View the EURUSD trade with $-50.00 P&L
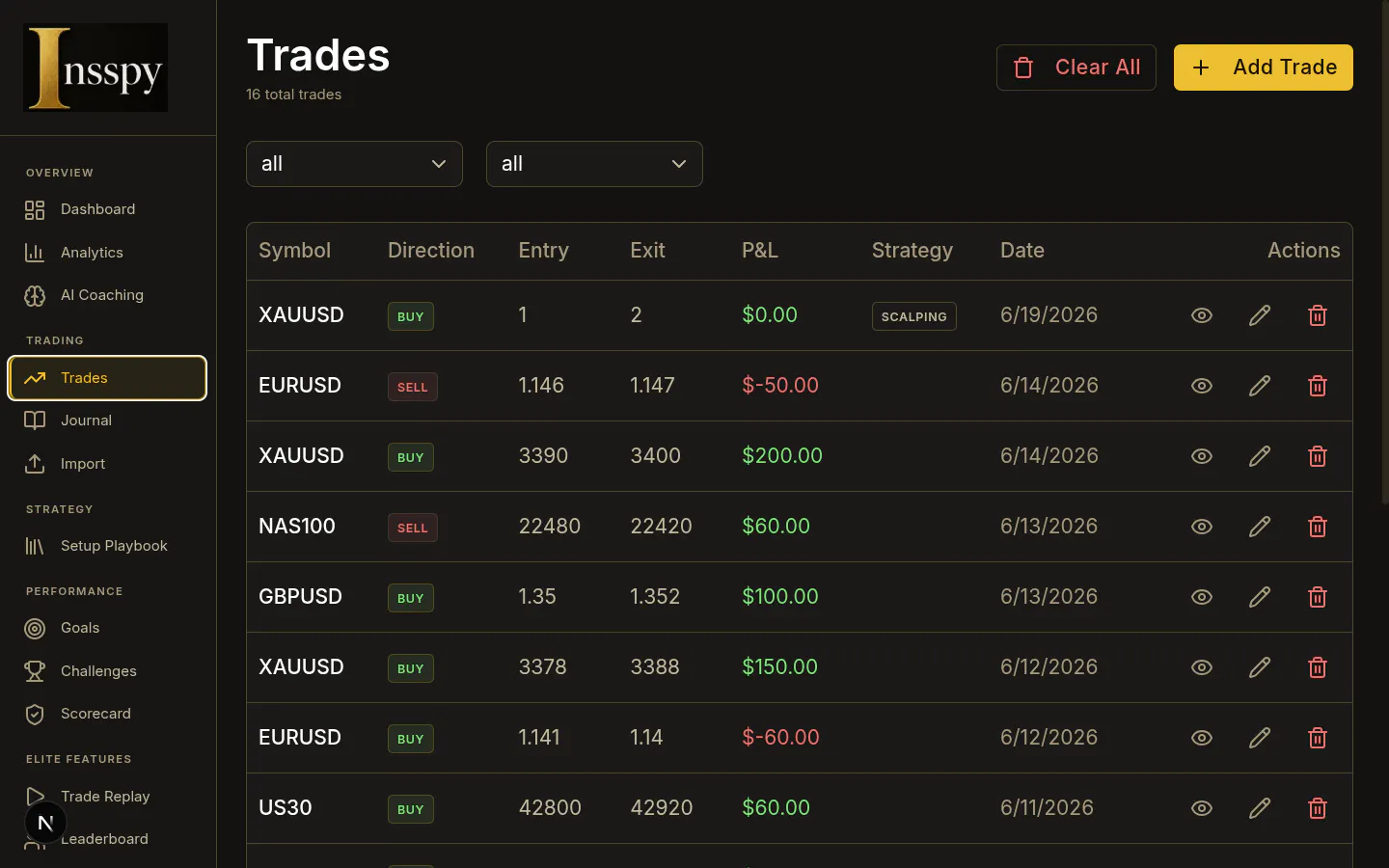The width and height of the screenshot is (1389, 868). click(1202, 386)
